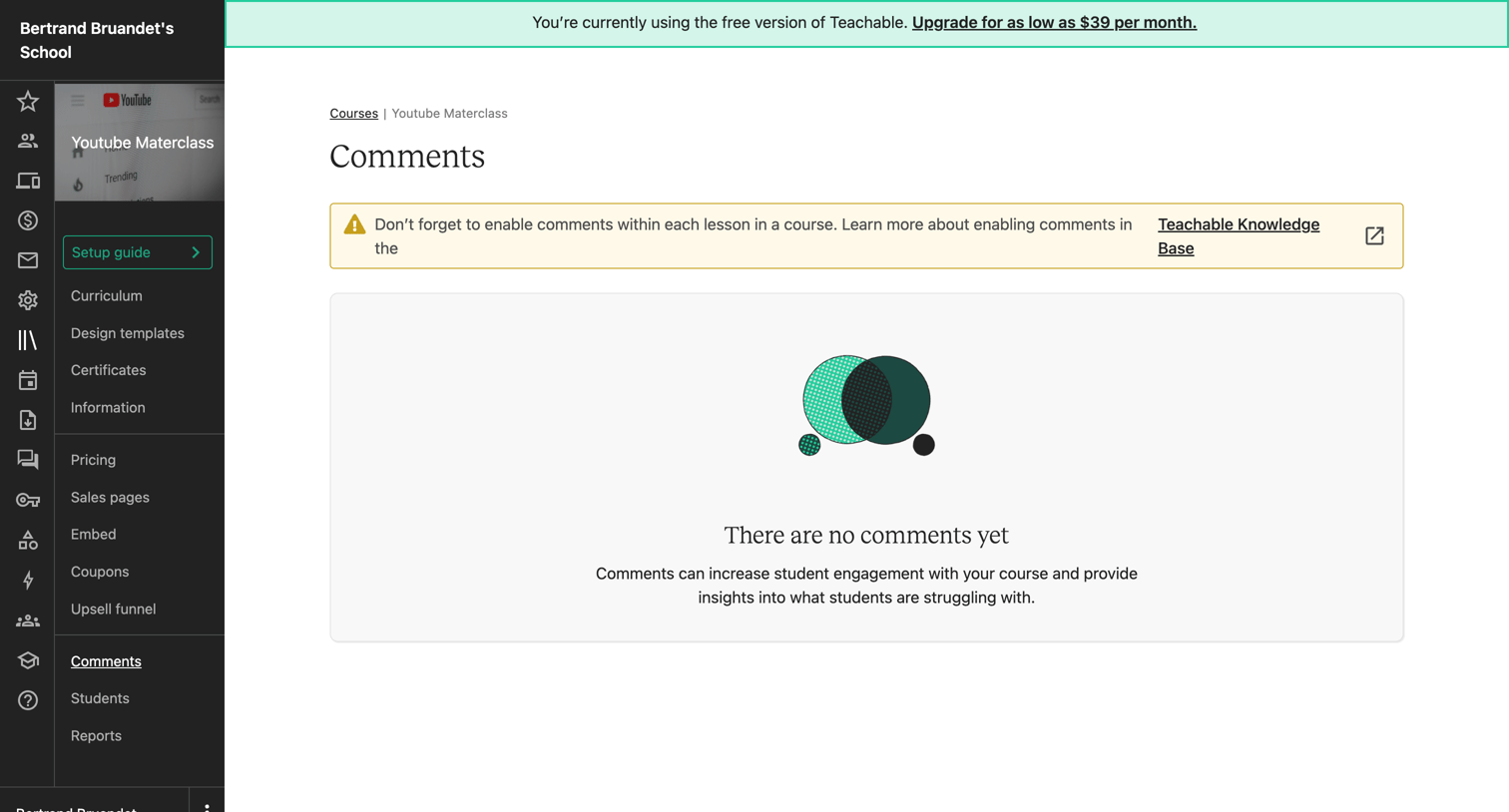This screenshot has height=812, width=1509.
Task: Click the calendar icon in the sidebar
Action: pos(28,380)
